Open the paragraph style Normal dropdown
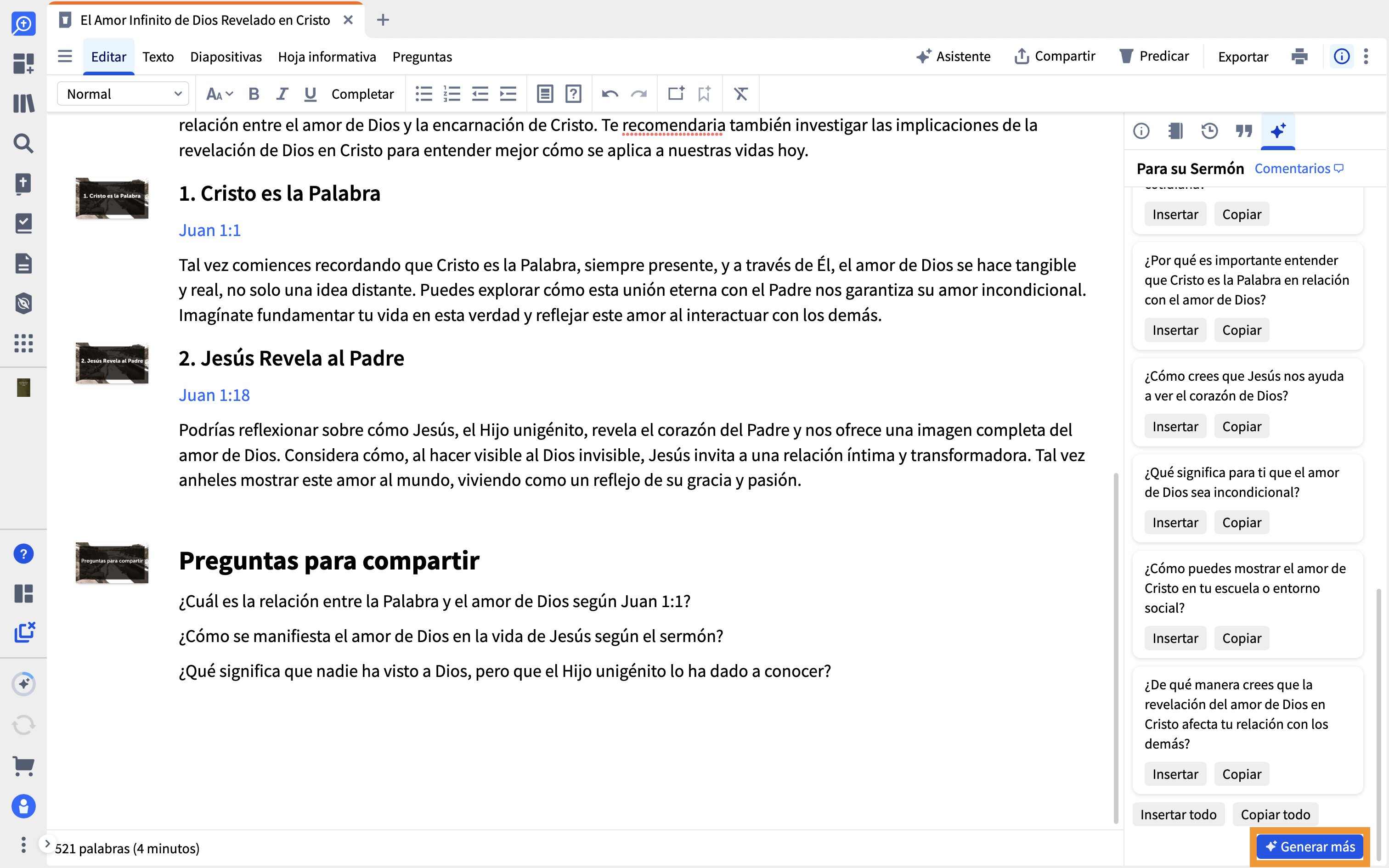 click(123, 94)
